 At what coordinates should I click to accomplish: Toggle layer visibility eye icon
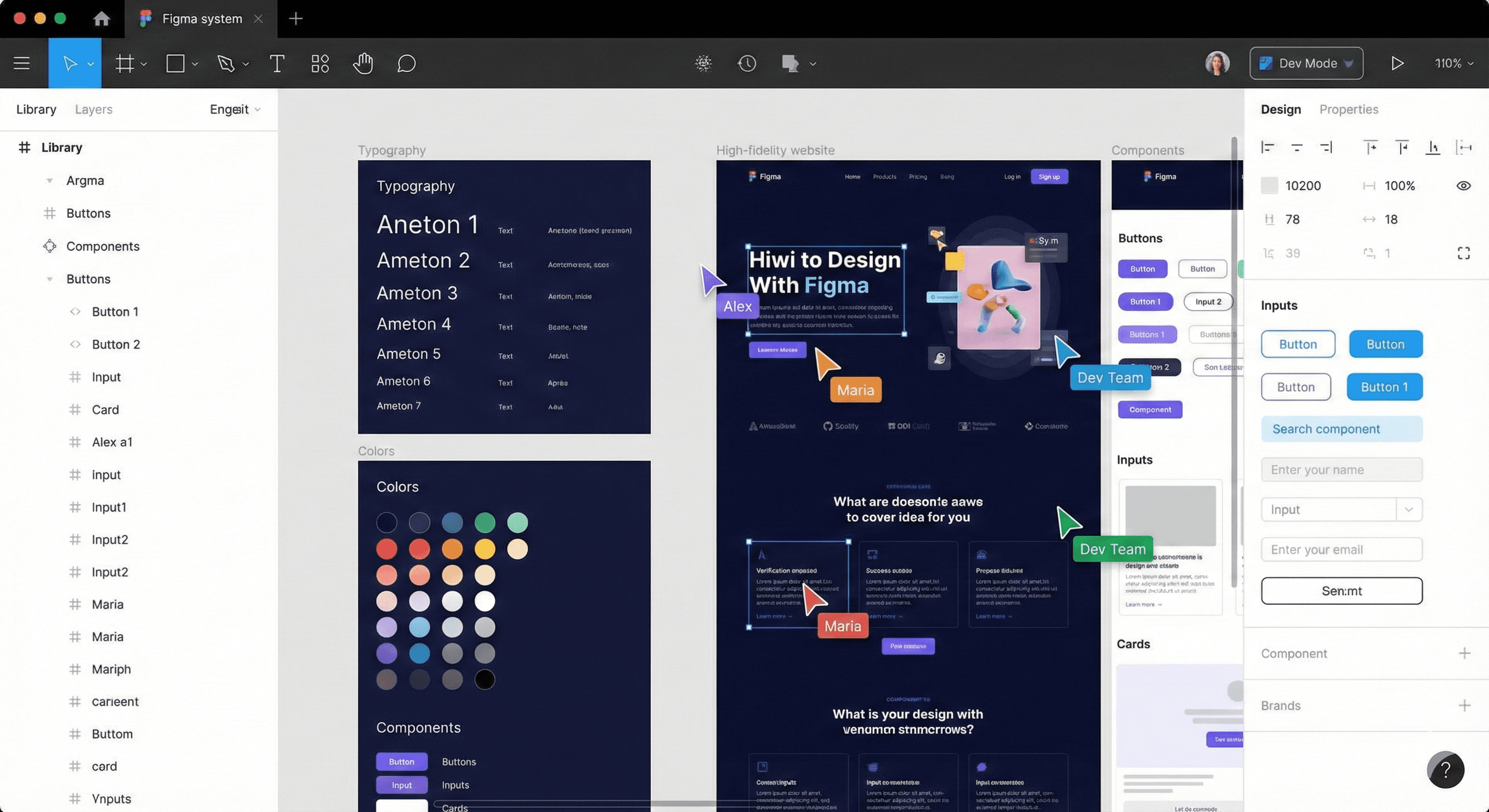[x=1463, y=186]
